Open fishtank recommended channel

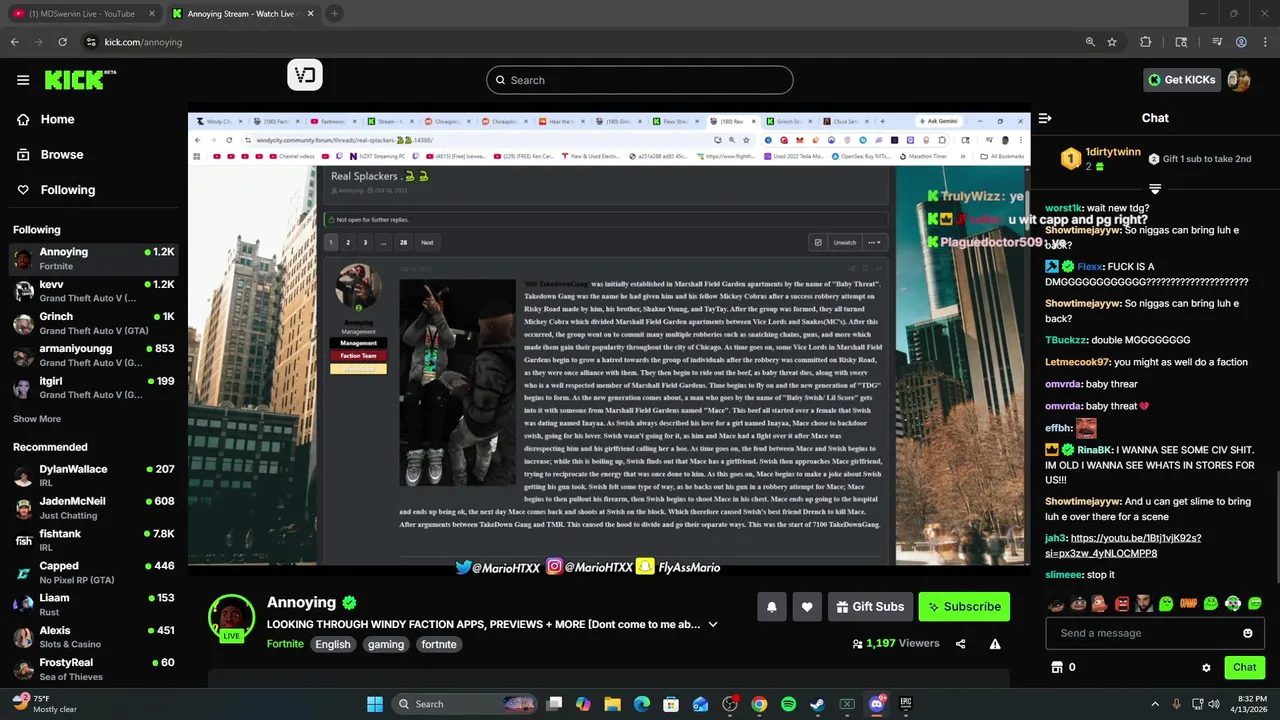tap(92, 540)
